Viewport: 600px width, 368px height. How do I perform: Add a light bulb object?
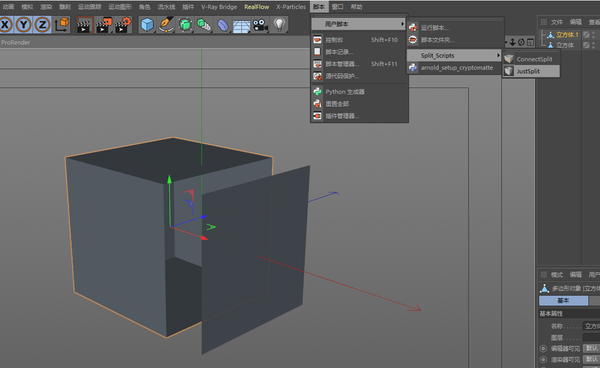(280, 25)
